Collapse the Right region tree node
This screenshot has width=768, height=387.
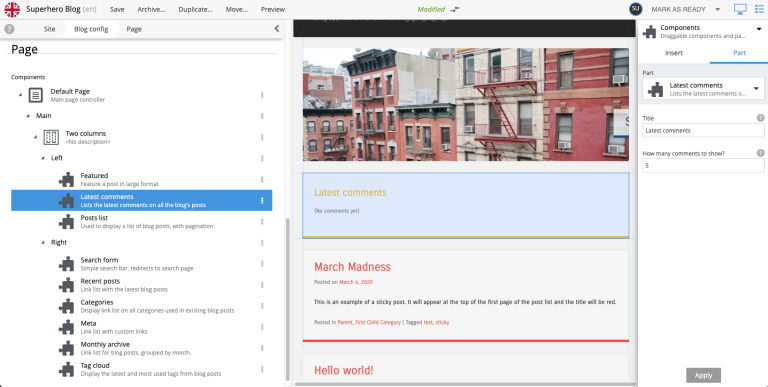43,242
